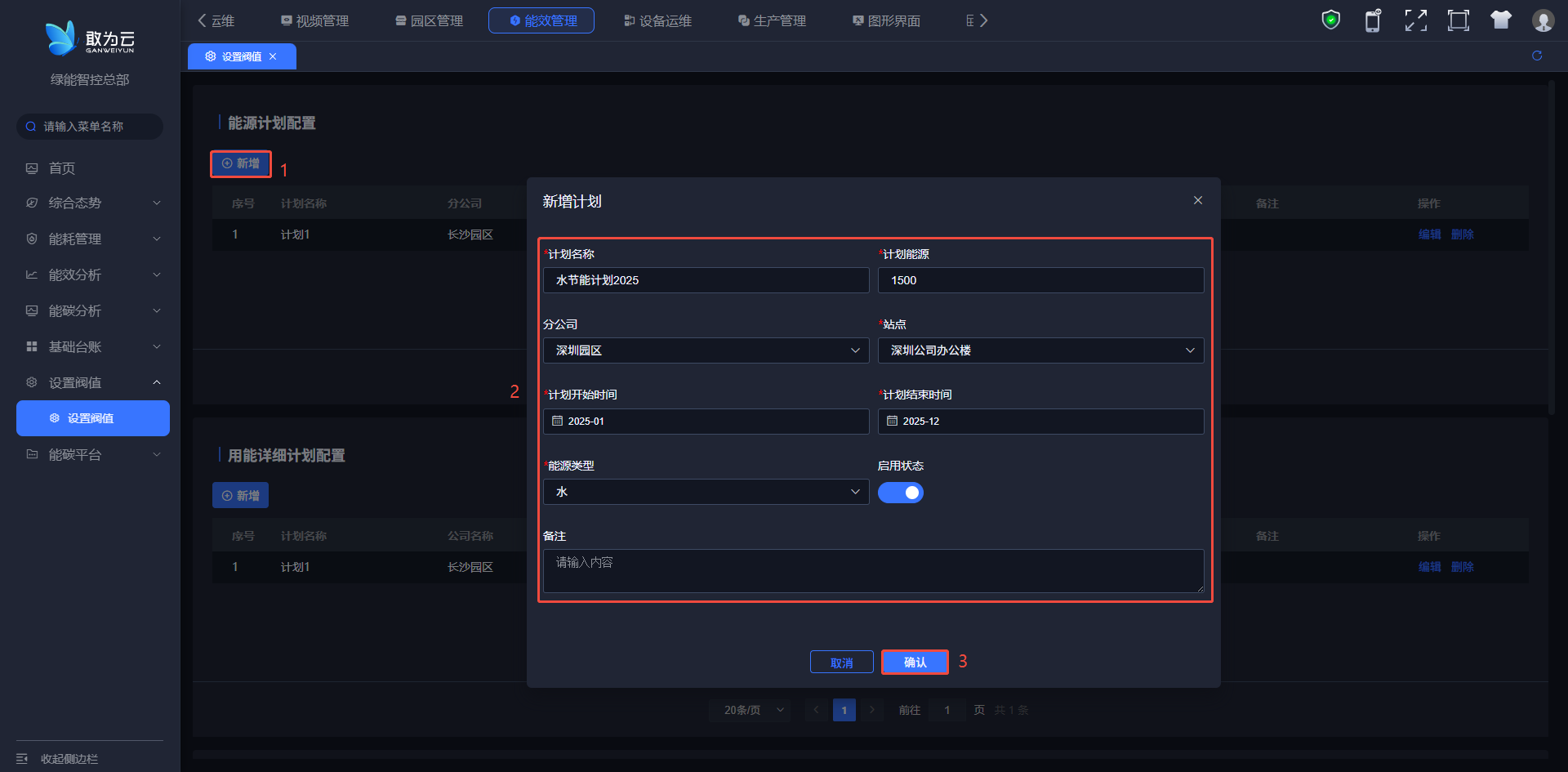Open the 能源类型 dropdown showing 水
Screen dimensions: 1568x772
(x=706, y=492)
